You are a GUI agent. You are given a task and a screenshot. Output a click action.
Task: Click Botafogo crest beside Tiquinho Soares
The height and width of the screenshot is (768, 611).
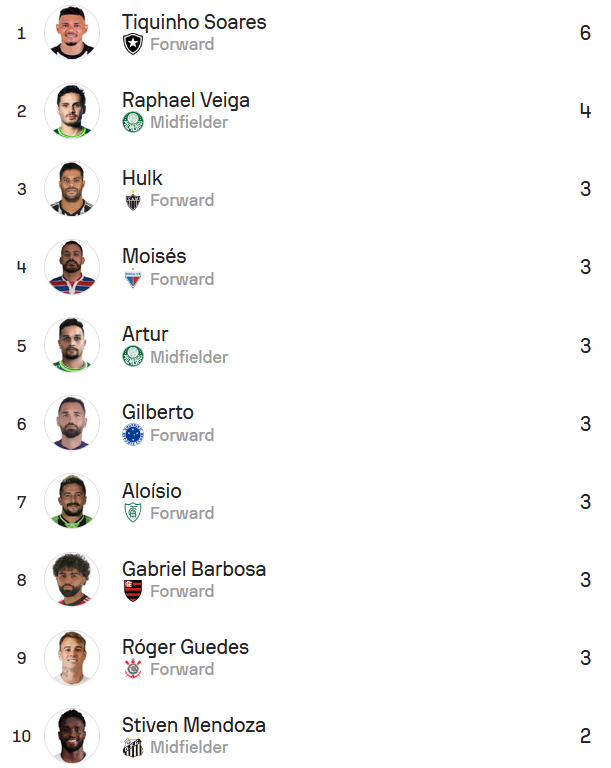pos(133,44)
